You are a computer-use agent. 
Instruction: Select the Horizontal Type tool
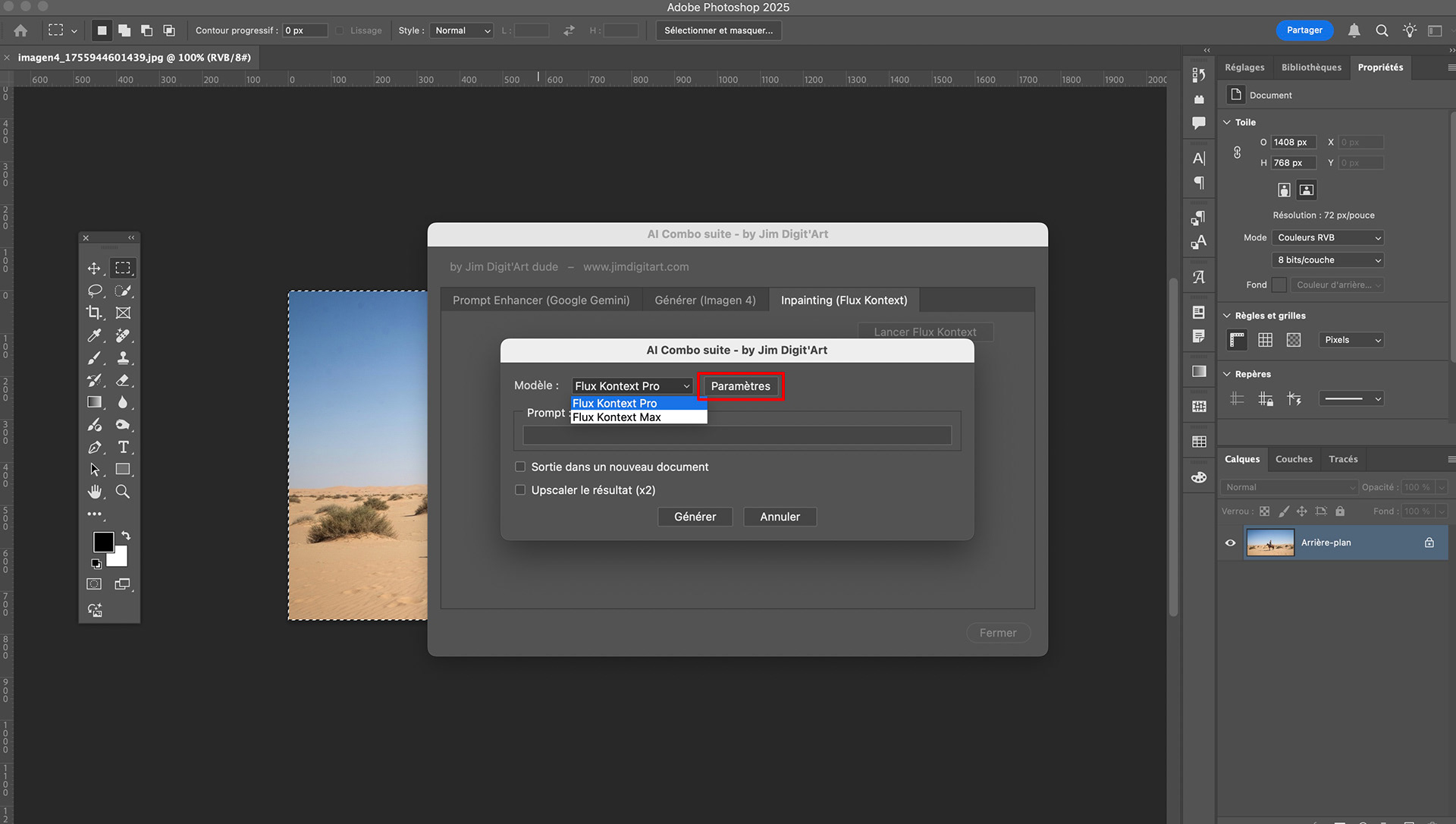coord(123,448)
